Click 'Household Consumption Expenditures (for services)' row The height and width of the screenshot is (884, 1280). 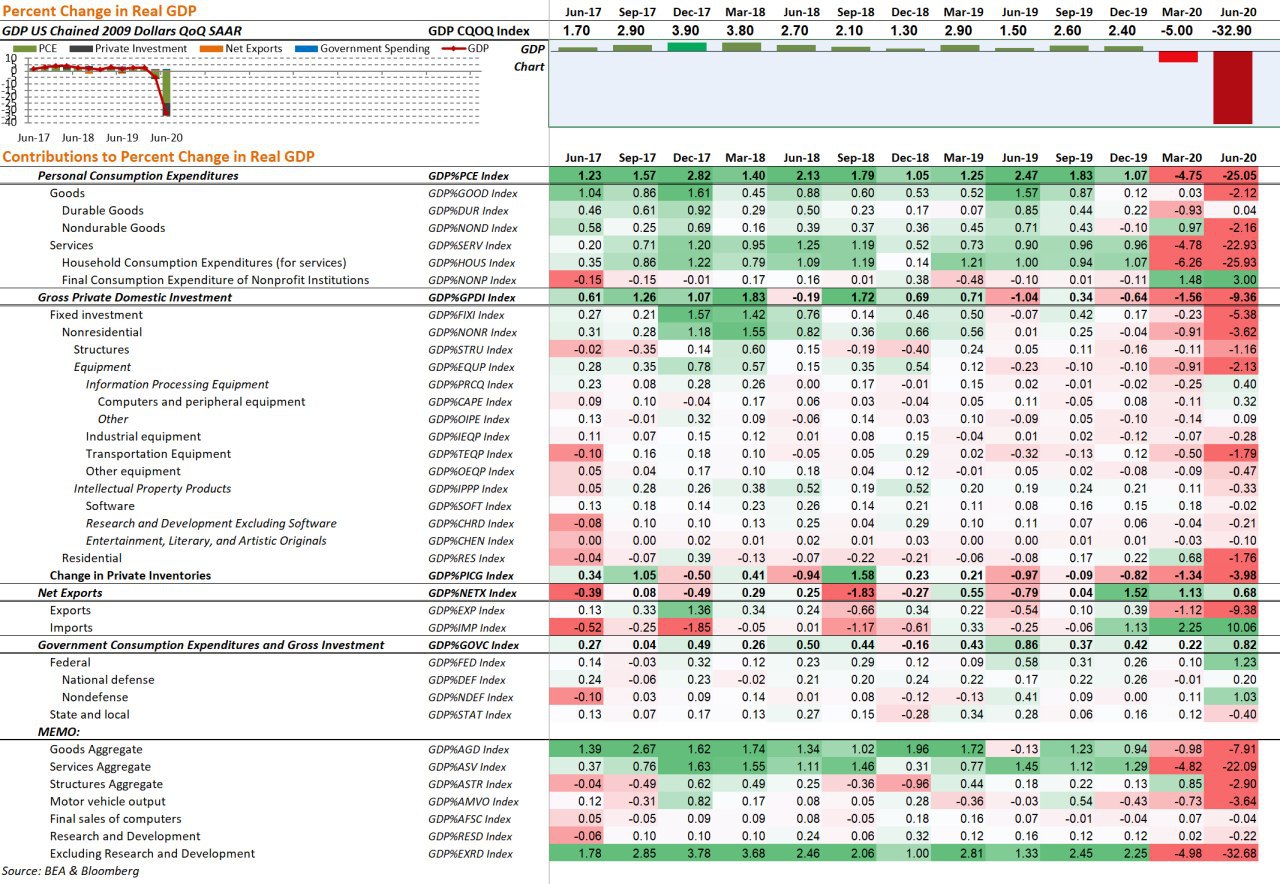[202, 263]
